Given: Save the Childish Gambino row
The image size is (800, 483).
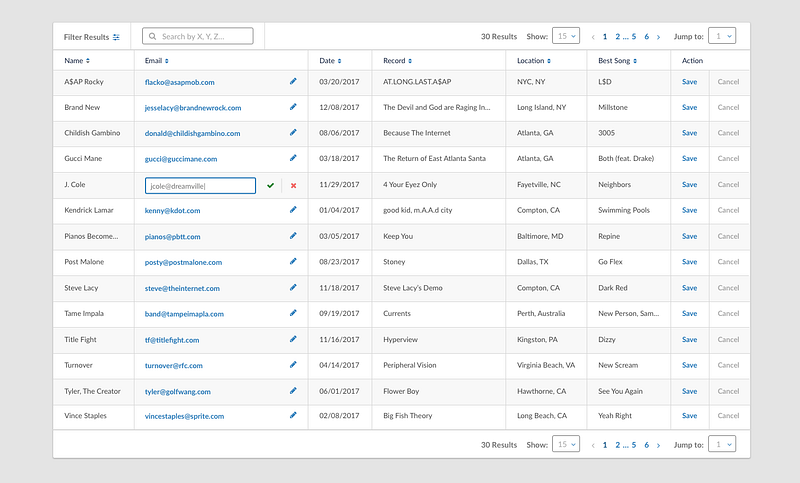Looking at the screenshot, I should (x=689, y=133).
